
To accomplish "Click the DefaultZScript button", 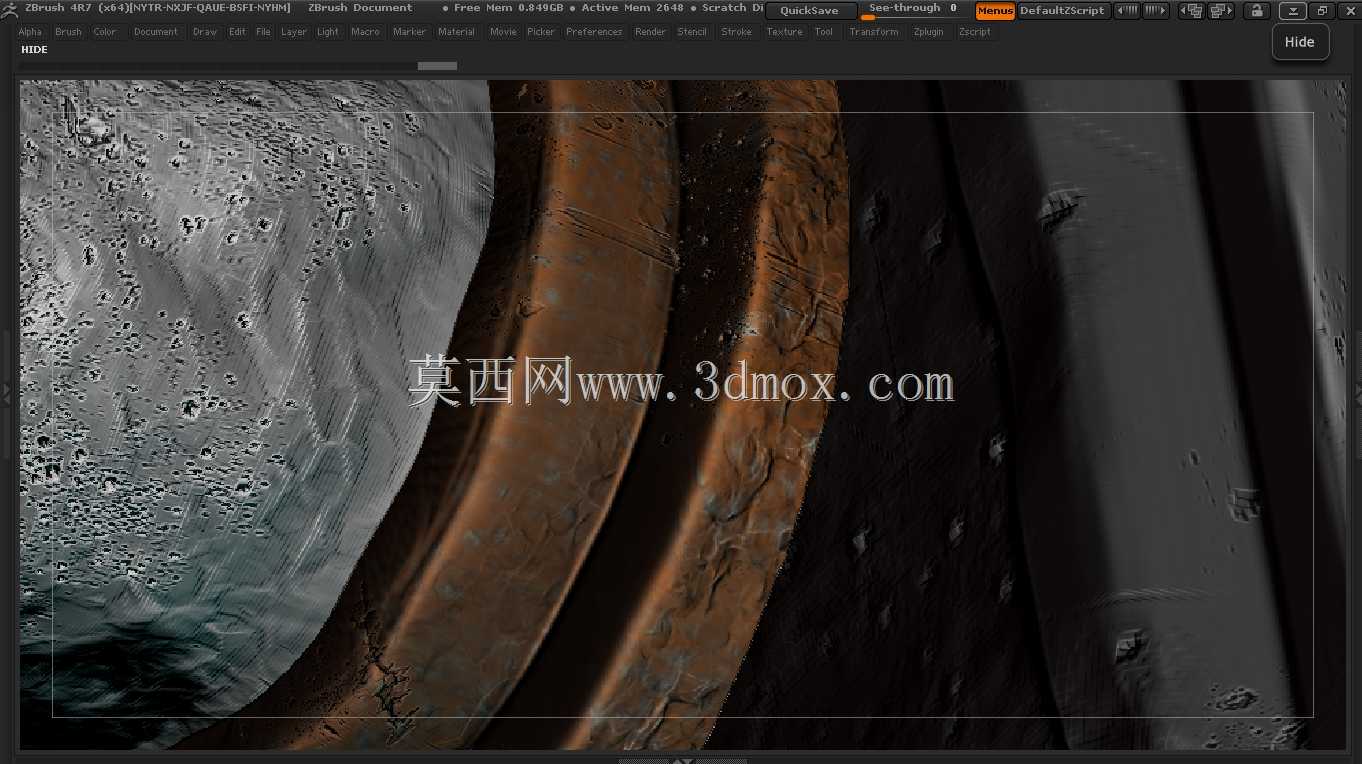I will pyautogui.click(x=1062, y=11).
